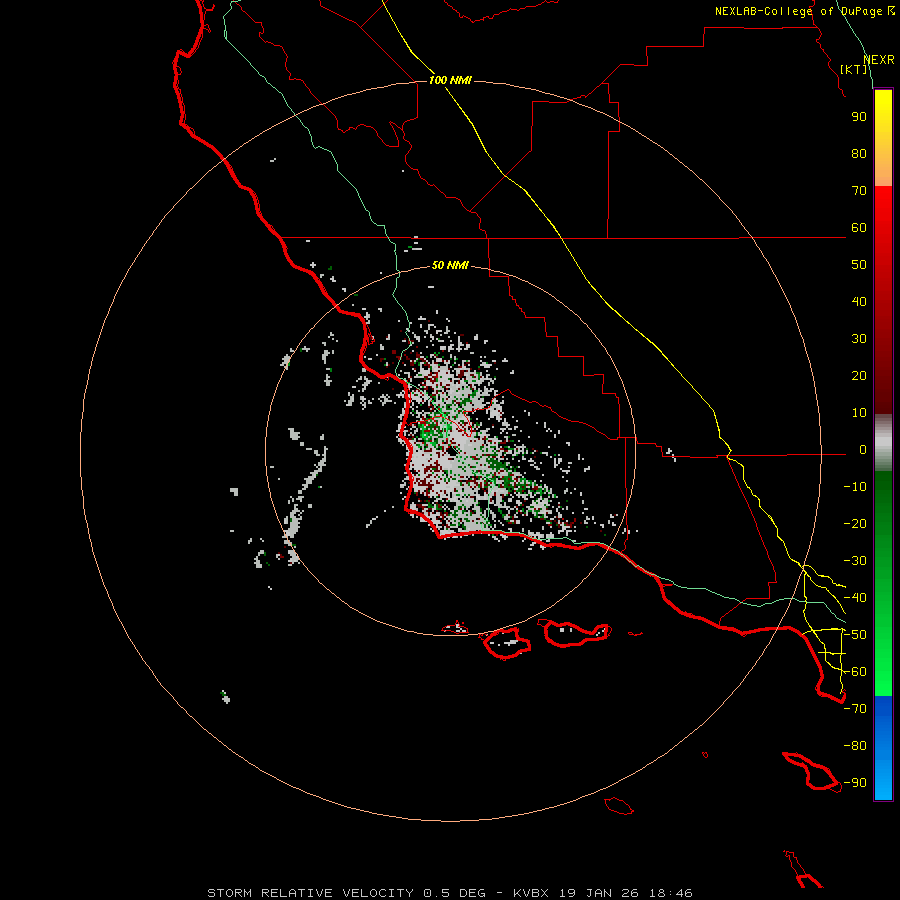Click the -20 scale value
This screenshot has height=900, width=900.
[x=855, y=524]
